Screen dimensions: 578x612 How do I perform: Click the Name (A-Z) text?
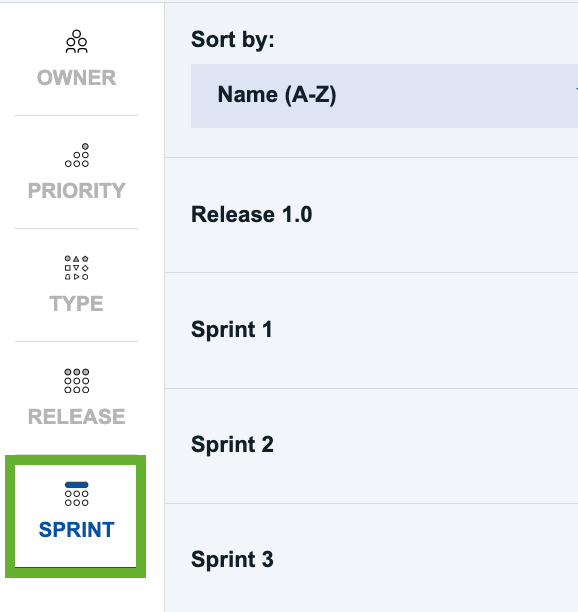click(277, 95)
